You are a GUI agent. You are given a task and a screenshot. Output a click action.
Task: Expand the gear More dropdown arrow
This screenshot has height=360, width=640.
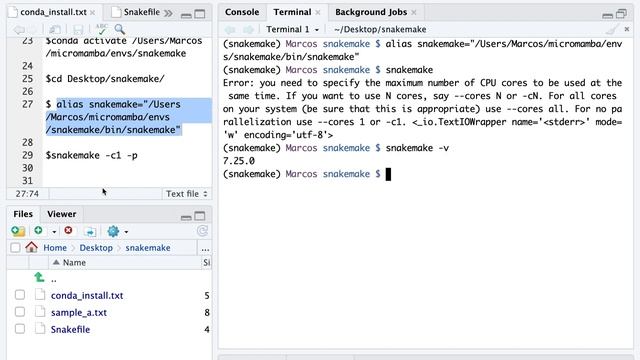coord(126,232)
